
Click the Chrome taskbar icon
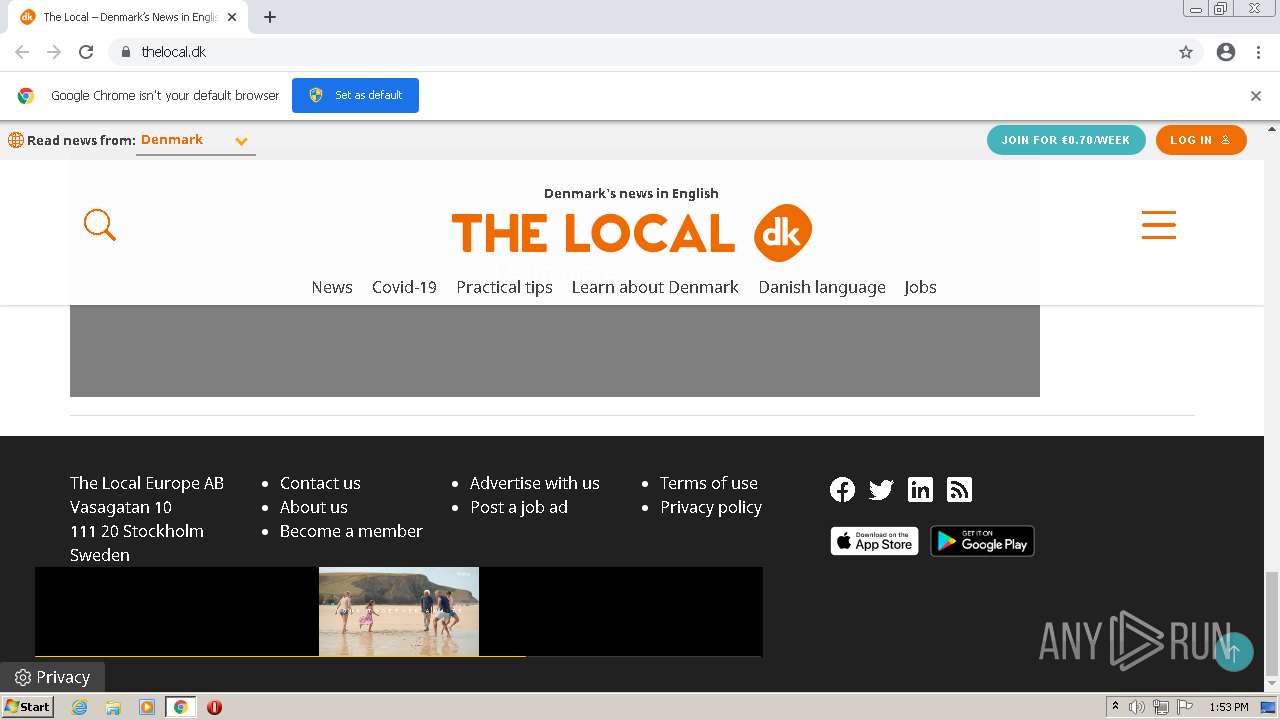point(181,707)
